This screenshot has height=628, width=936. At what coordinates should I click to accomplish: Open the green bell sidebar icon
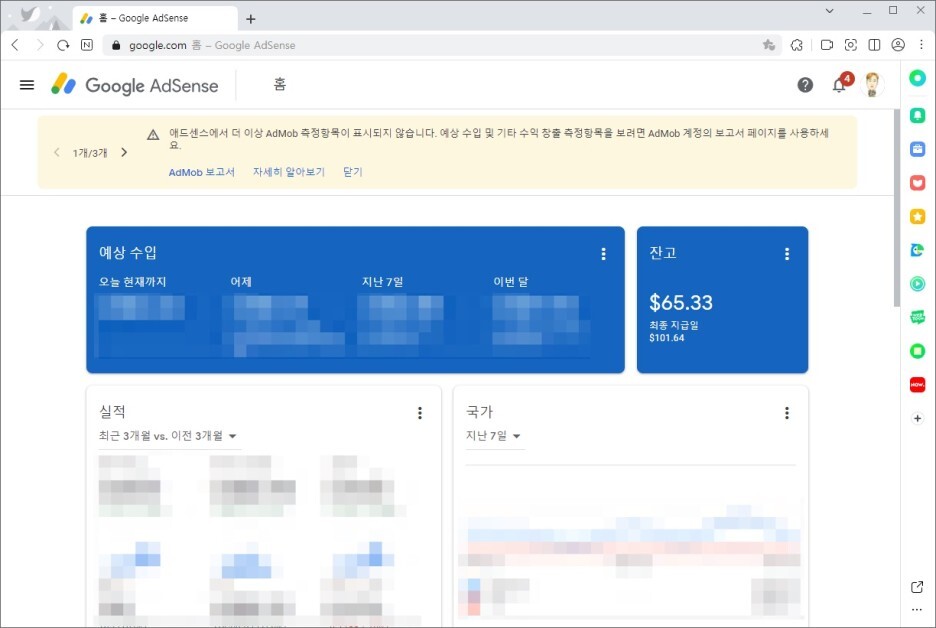point(917,115)
